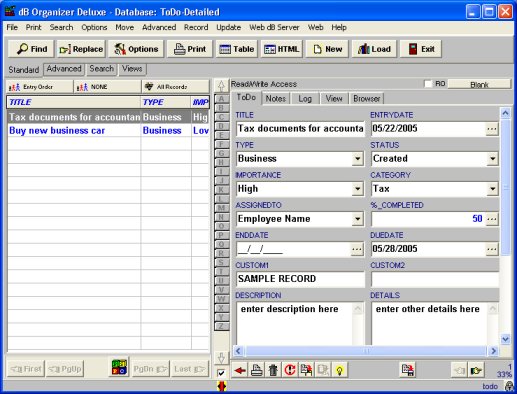The width and height of the screenshot is (517, 394).
Task: Click the form's vertical scrollbar down arrow
Action: [505, 339]
